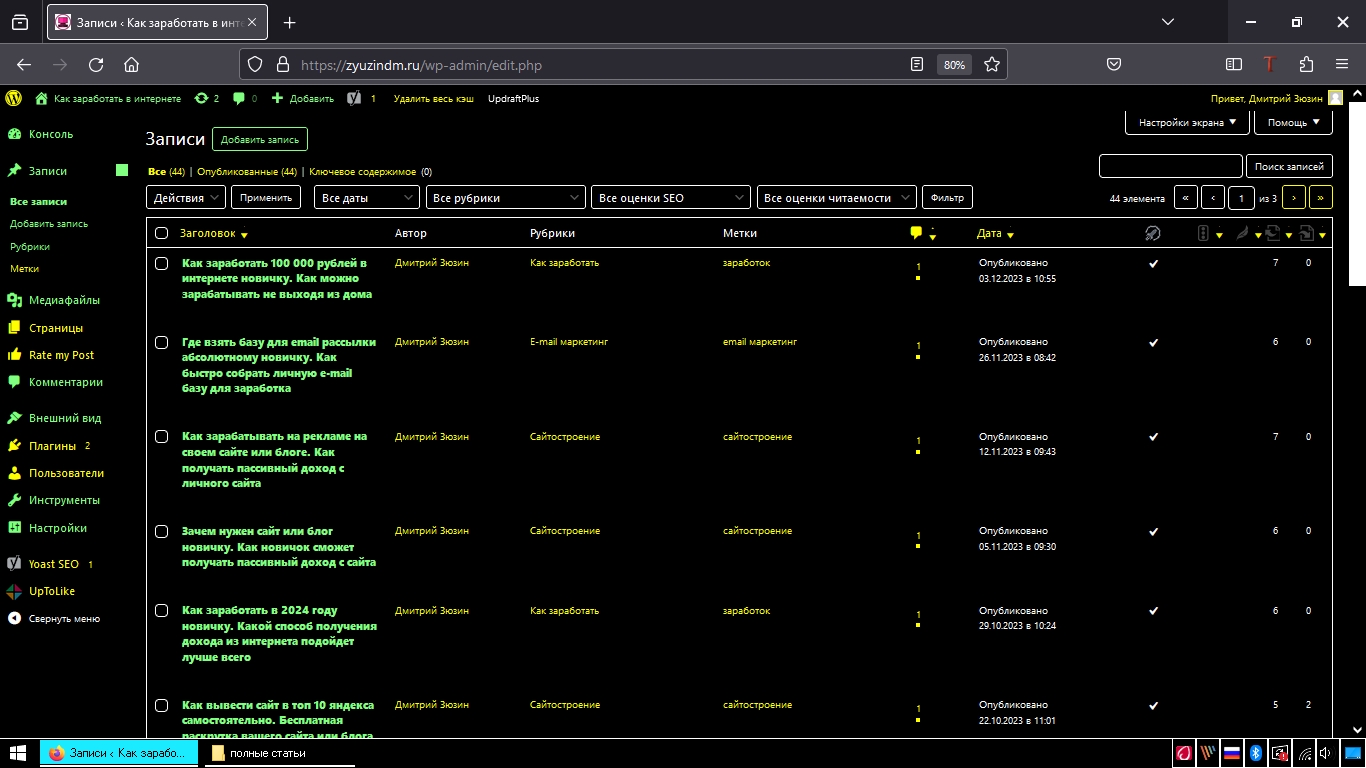Collapse the admin menu with Свернуть меню

click(x=64, y=619)
